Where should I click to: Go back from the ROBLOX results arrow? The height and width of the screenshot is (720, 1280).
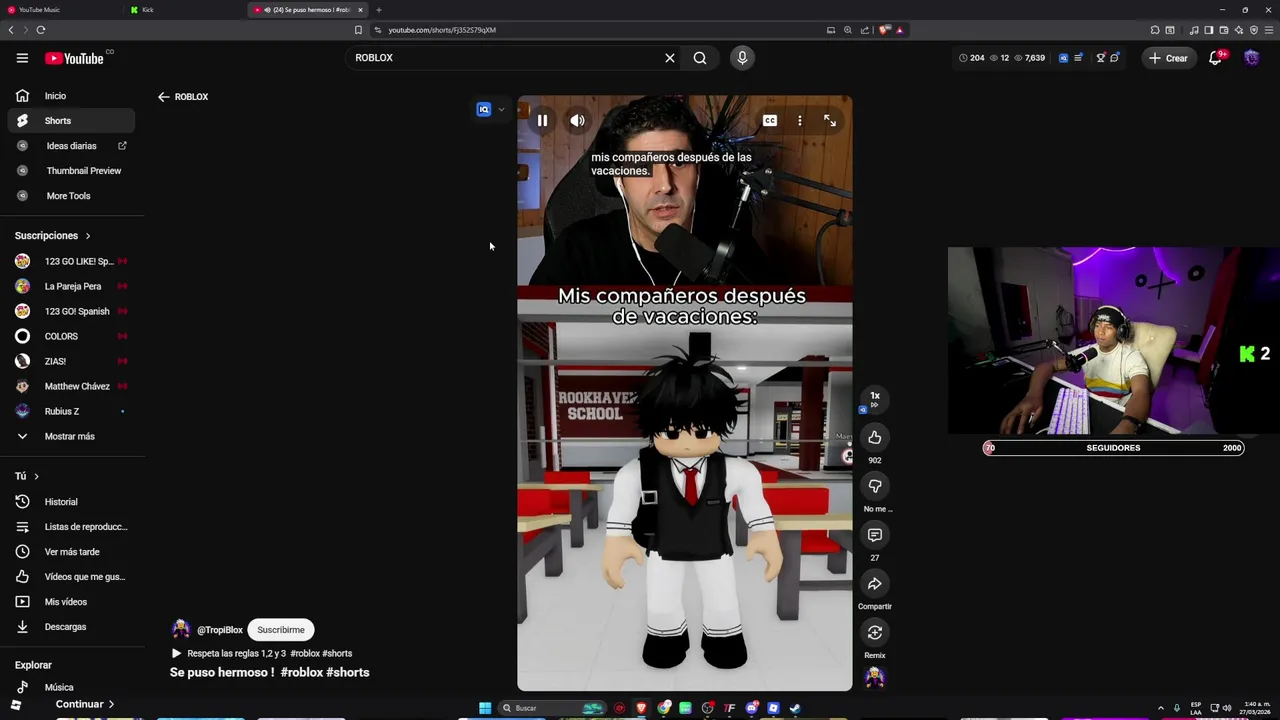pyautogui.click(x=163, y=97)
